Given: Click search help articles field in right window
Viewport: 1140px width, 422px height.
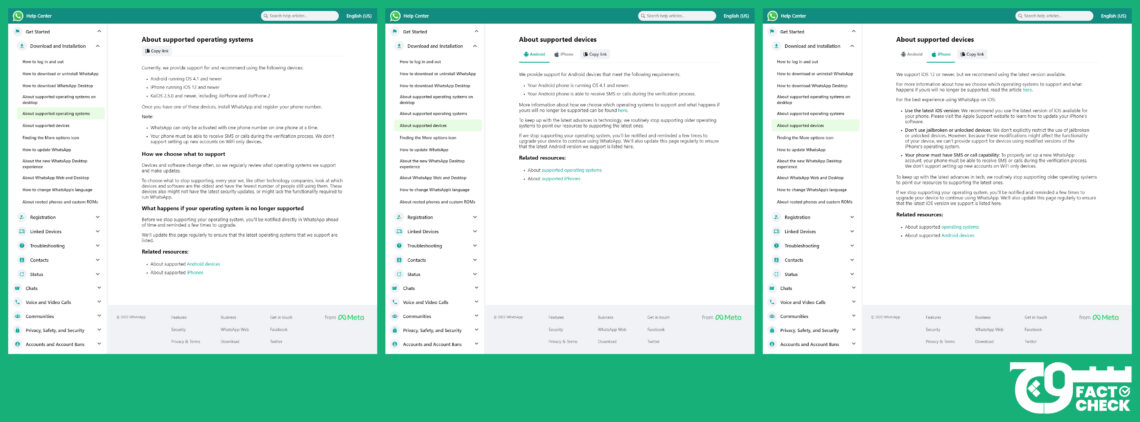Looking at the screenshot, I should pos(1054,15).
